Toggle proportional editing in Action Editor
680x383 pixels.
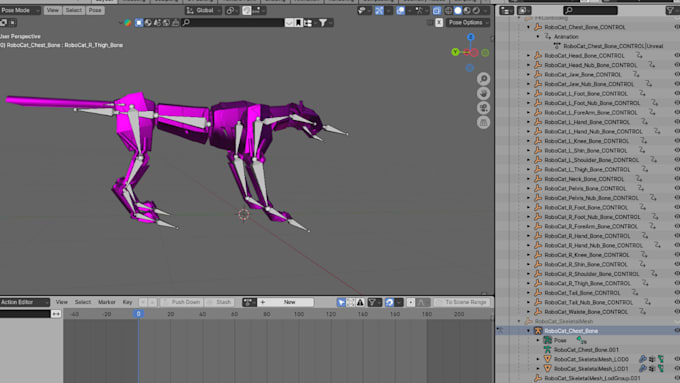(411, 302)
